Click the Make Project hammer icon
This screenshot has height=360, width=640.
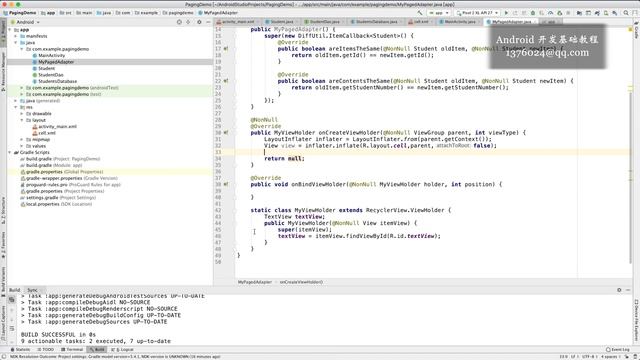coord(420,13)
